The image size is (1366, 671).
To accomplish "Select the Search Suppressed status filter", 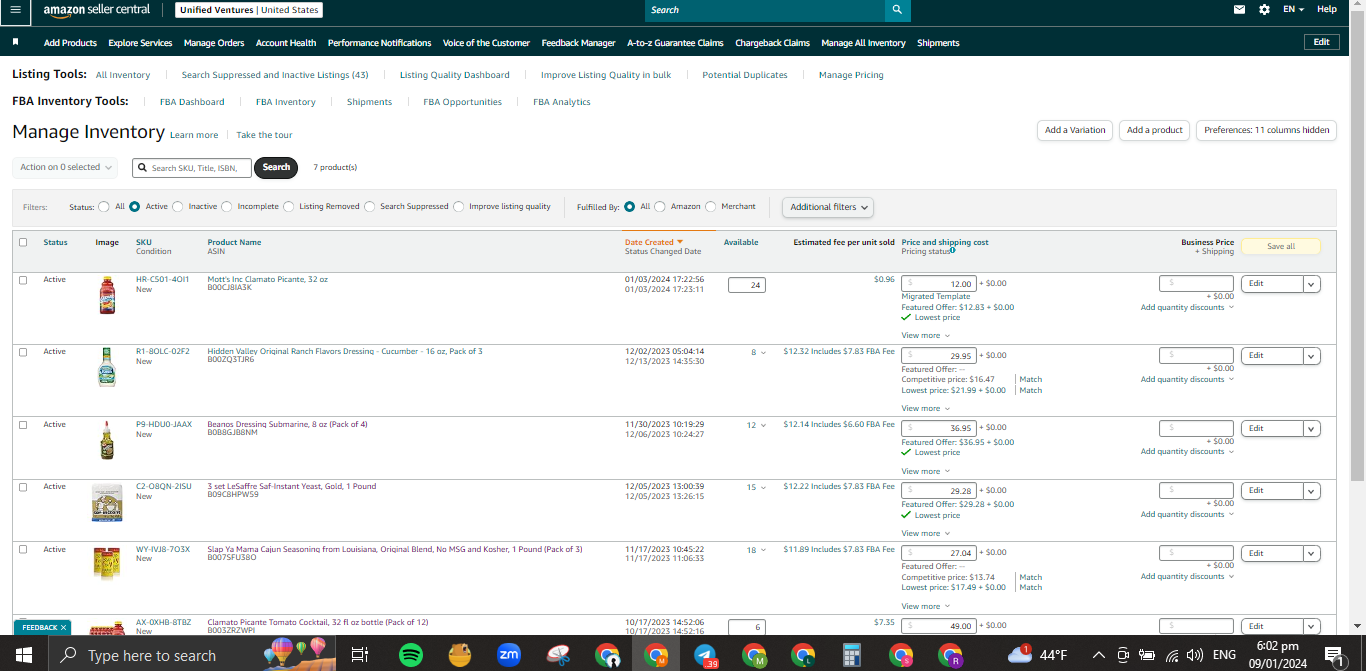I will click(370, 207).
